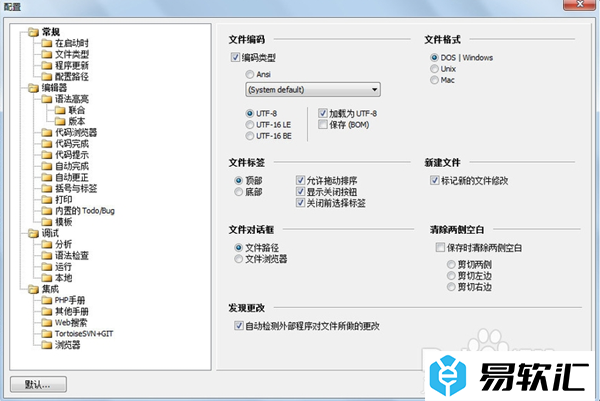Screen dimensions: 600x401
Task: Set file tabs position to 底部
Action: pyautogui.click(x=239, y=192)
